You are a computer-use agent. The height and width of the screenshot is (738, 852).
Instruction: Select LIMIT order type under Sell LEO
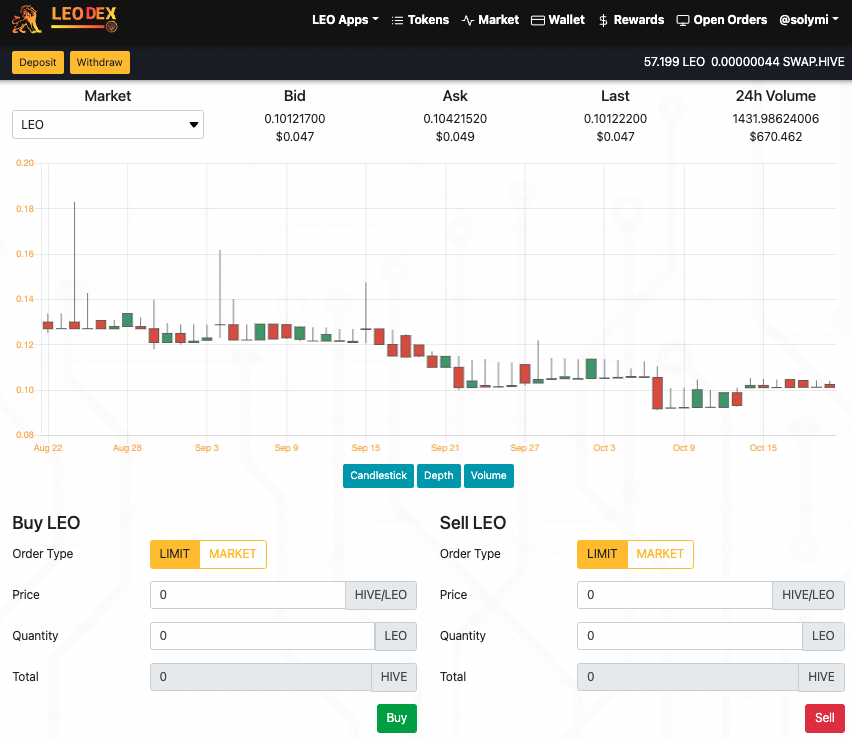point(602,554)
